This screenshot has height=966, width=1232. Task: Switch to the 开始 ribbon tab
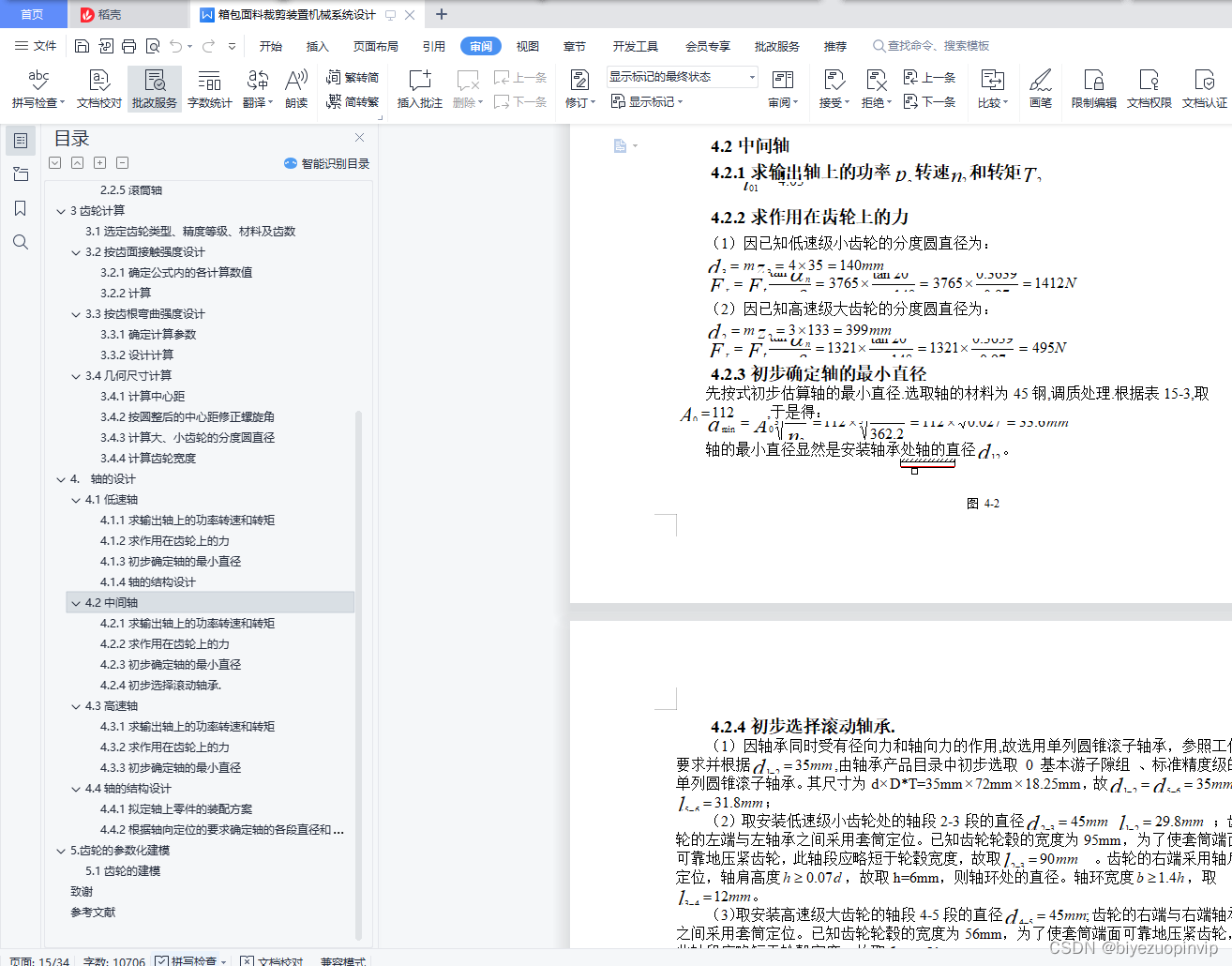[271, 46]
